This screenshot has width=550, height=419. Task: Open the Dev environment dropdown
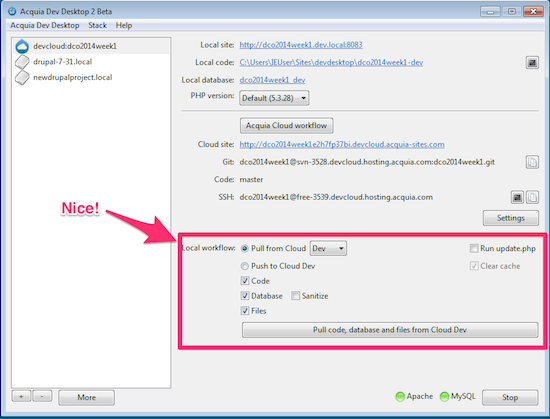pos(328,249)
